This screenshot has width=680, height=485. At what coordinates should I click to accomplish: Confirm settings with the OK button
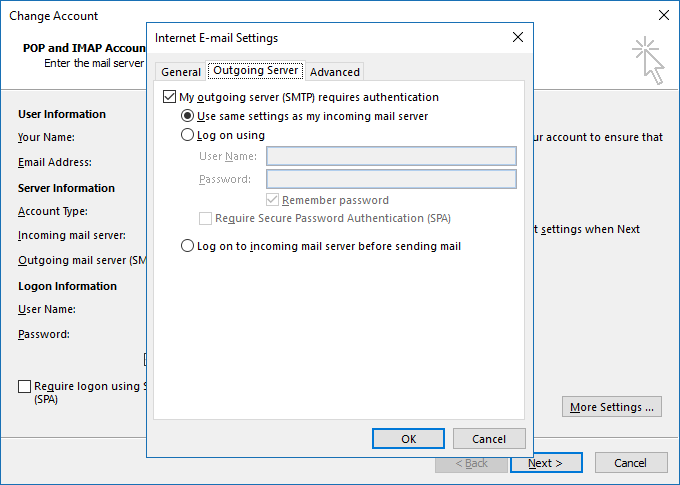408,439
